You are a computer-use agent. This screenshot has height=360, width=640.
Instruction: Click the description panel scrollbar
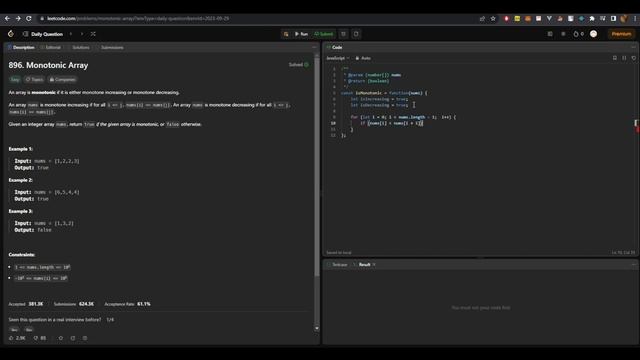click(x=317, y=167)
